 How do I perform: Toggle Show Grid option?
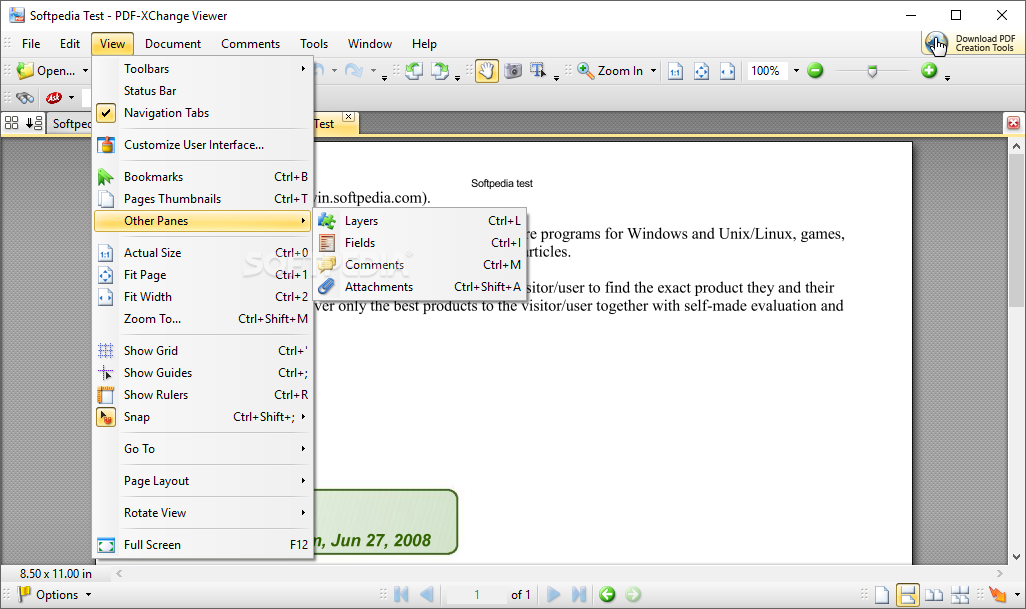pos(203,351)
